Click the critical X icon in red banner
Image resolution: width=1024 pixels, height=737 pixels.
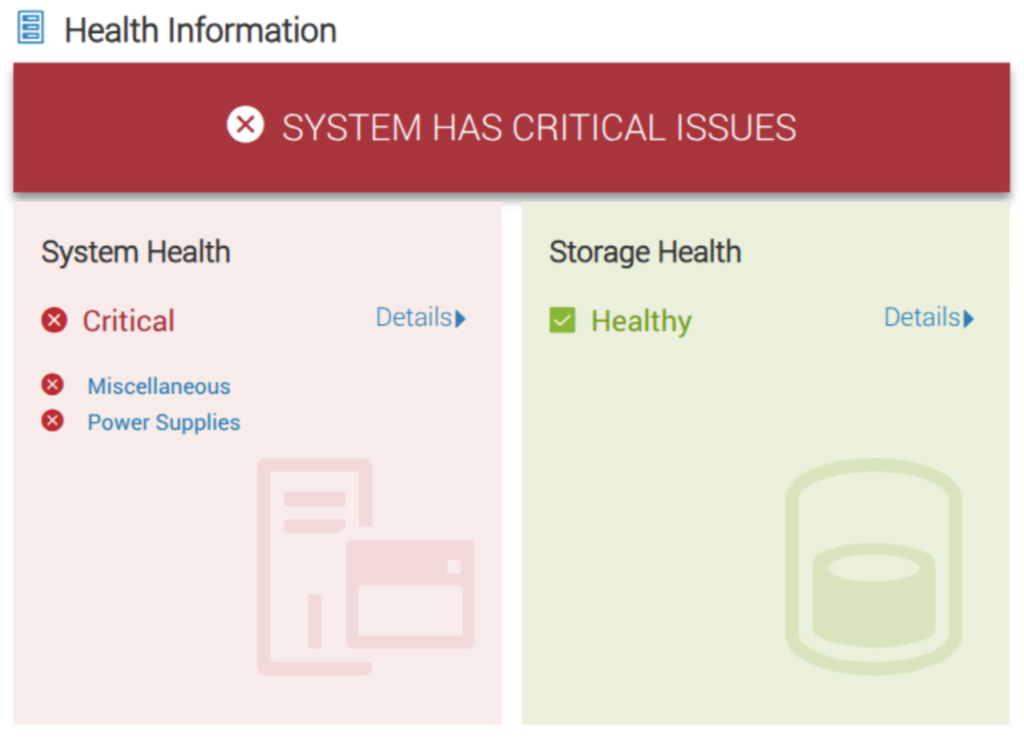(246, 124)
